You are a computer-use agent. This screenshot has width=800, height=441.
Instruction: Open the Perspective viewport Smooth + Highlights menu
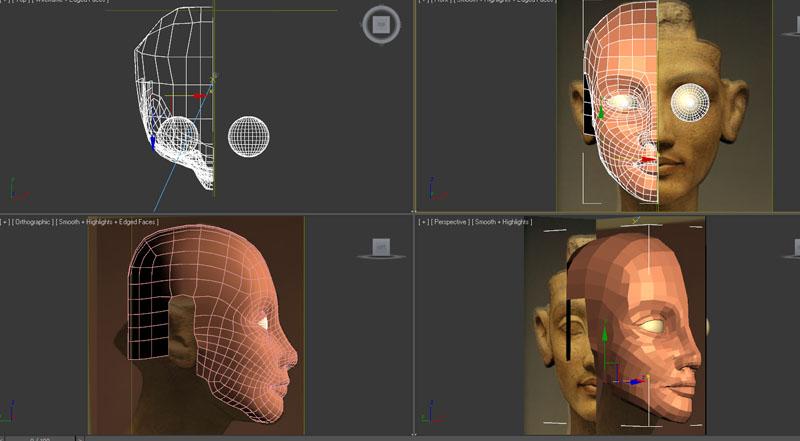(502, 222)
